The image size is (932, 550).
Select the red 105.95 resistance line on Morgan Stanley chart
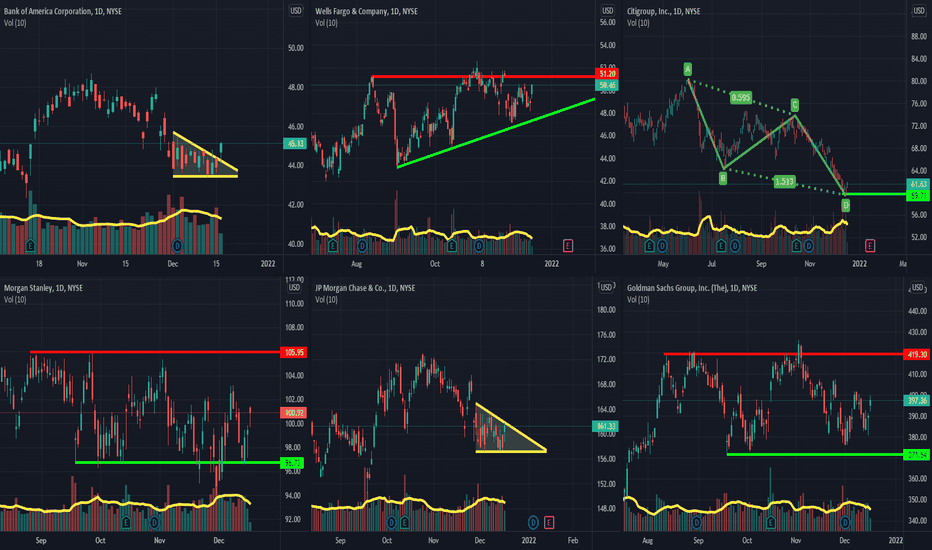[155, 352]
